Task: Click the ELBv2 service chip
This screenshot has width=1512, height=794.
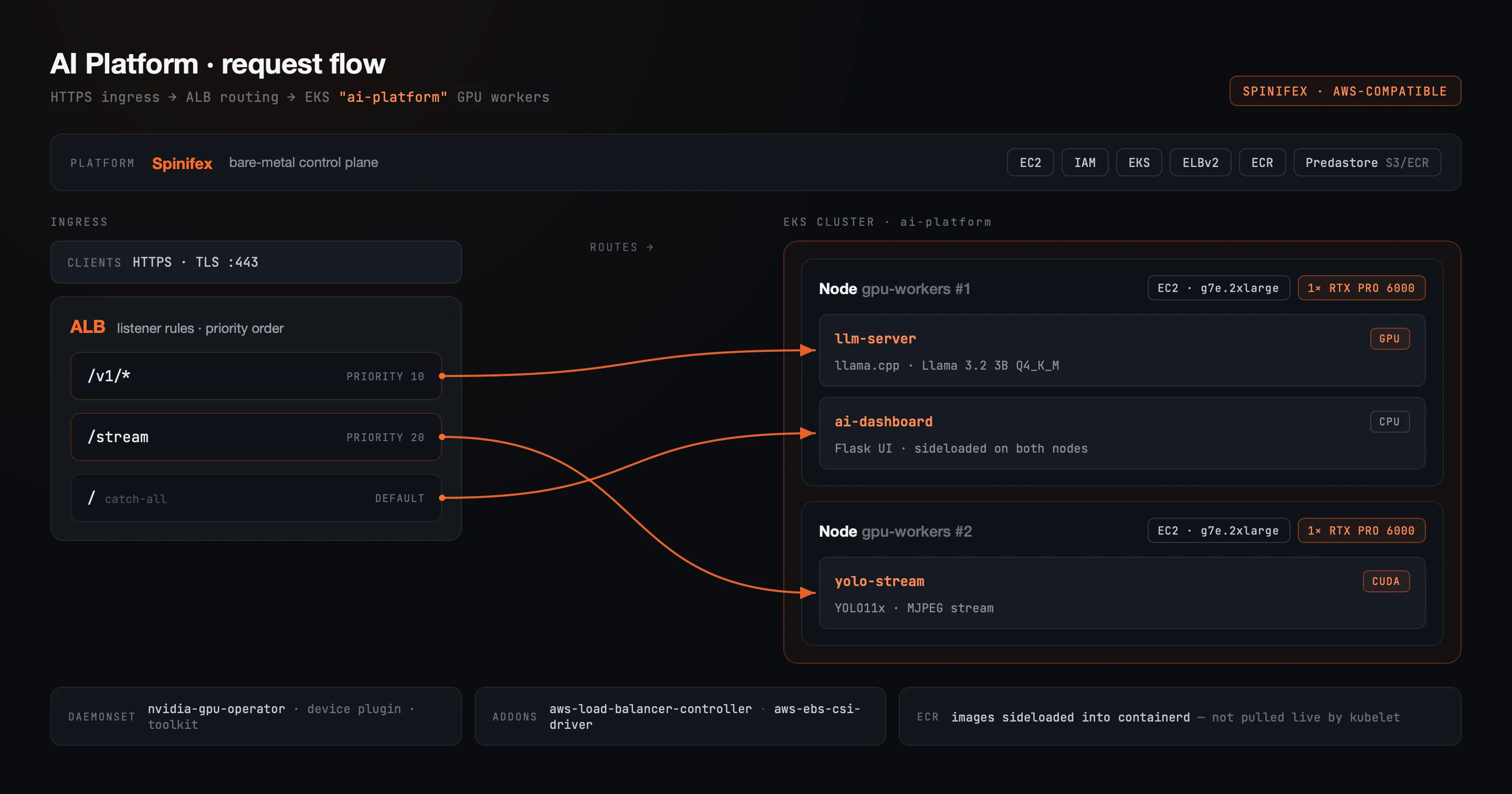Action: (1200, 163)
